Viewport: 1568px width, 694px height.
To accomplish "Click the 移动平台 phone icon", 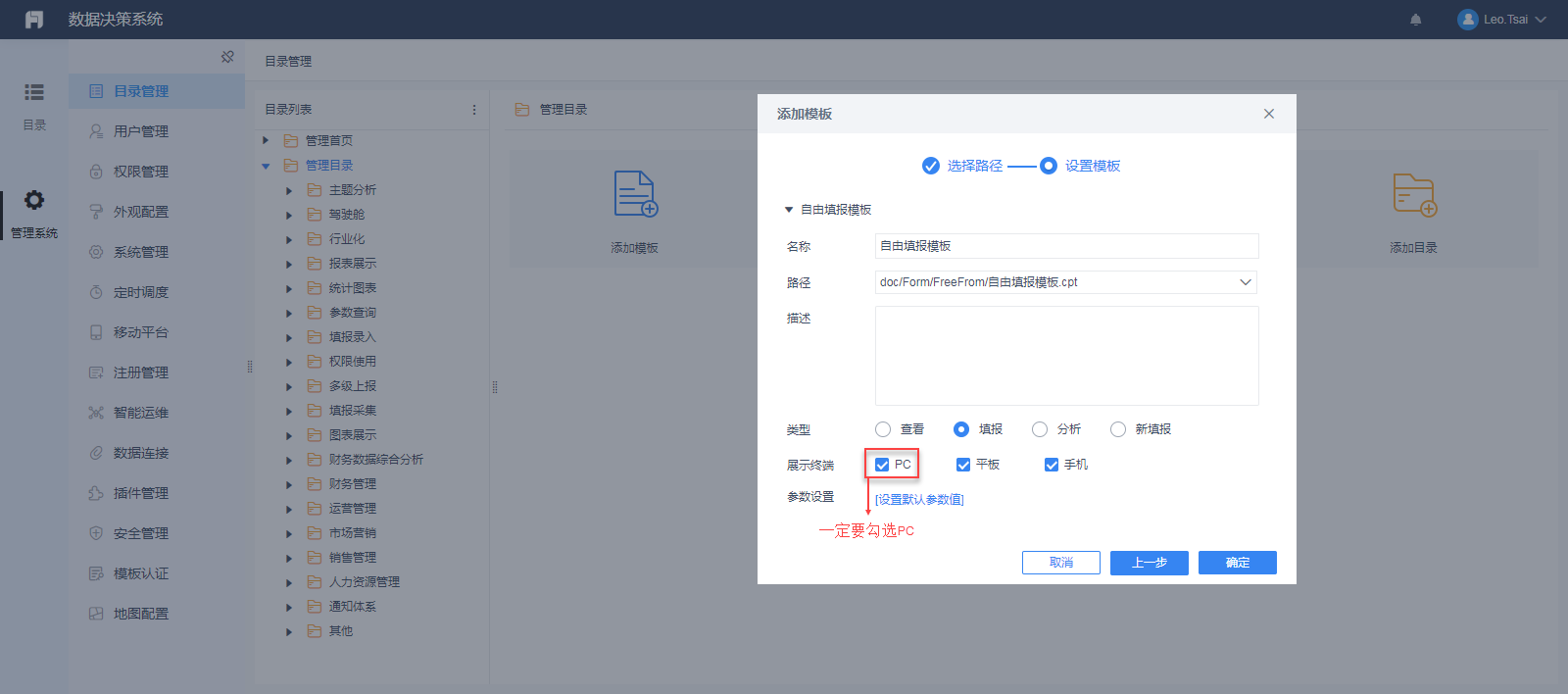I will pyautogui.click(x=96, y=332).
